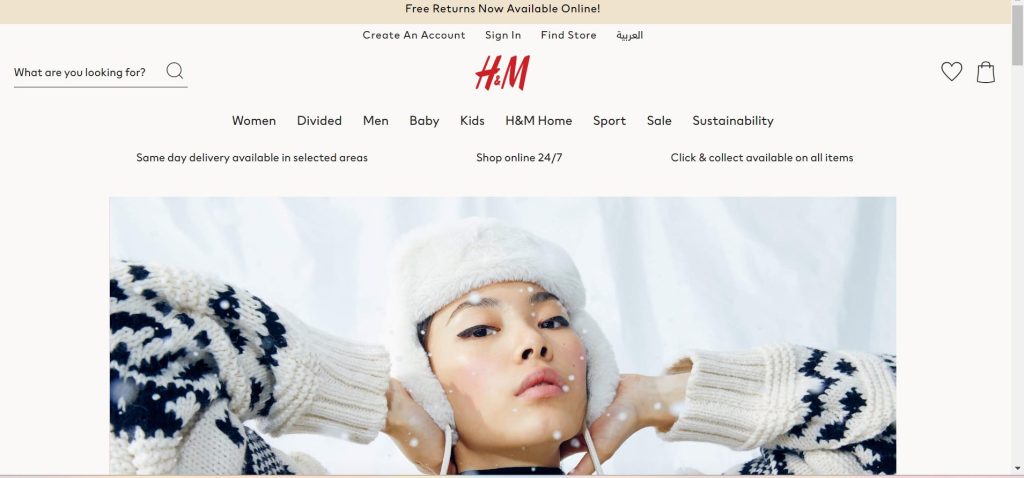
Task: Open the Find Store link
Action: coord(568,35)
